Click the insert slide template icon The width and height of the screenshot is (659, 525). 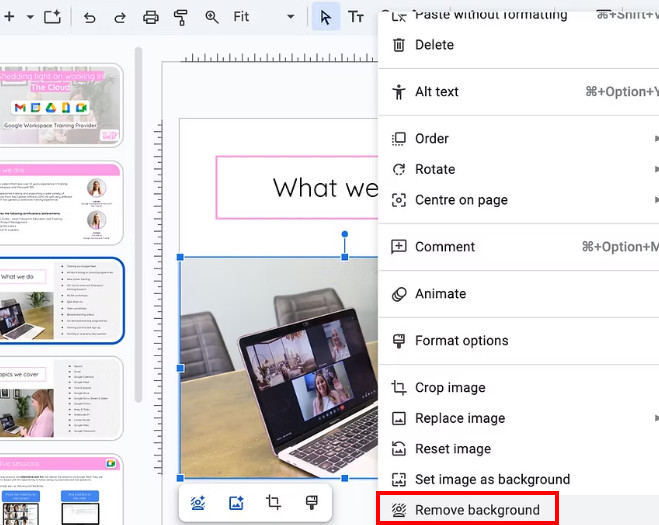point(53,17)
